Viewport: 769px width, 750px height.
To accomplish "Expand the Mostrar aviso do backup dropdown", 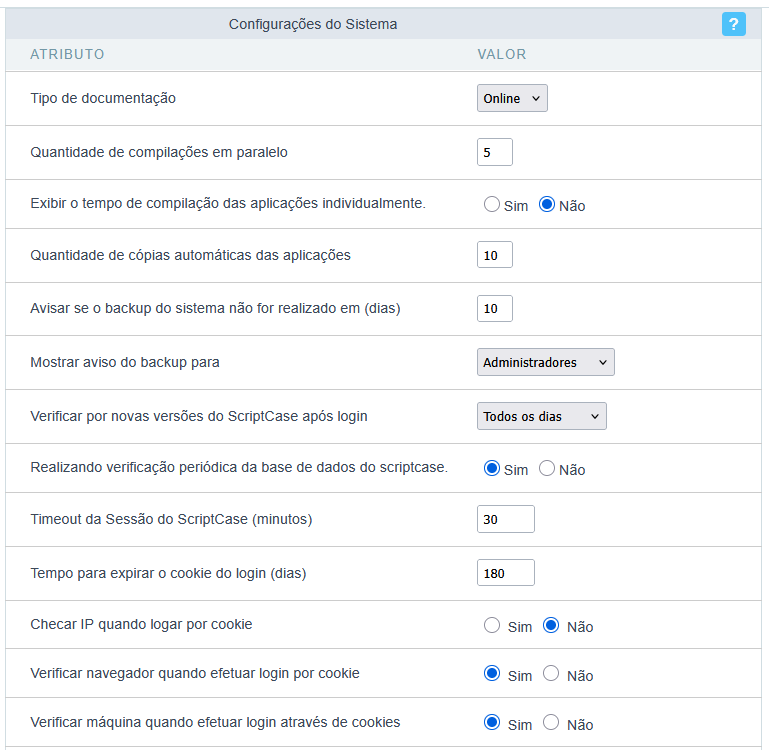I will 545,362.
